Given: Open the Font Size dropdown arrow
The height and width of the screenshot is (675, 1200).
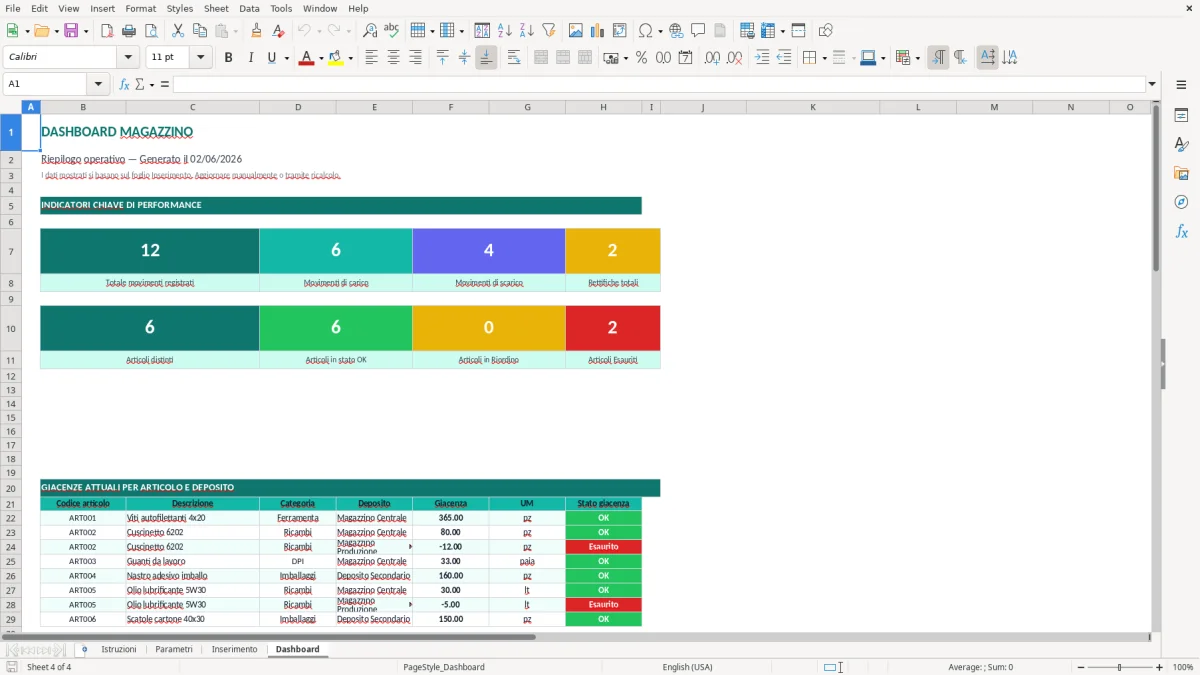Looking at the screenshot, I should (201, 58).
